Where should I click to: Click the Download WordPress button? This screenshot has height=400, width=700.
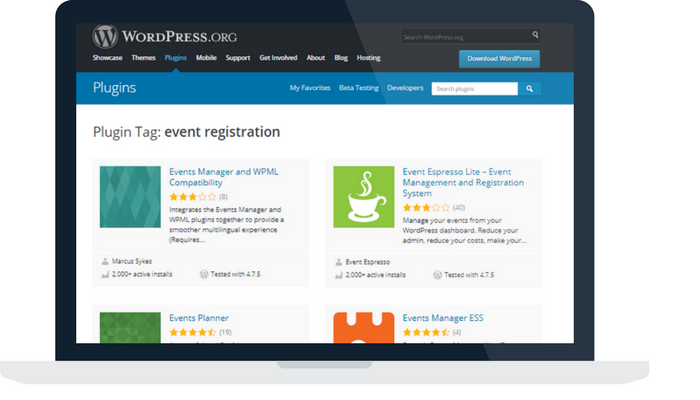(499, 58)
